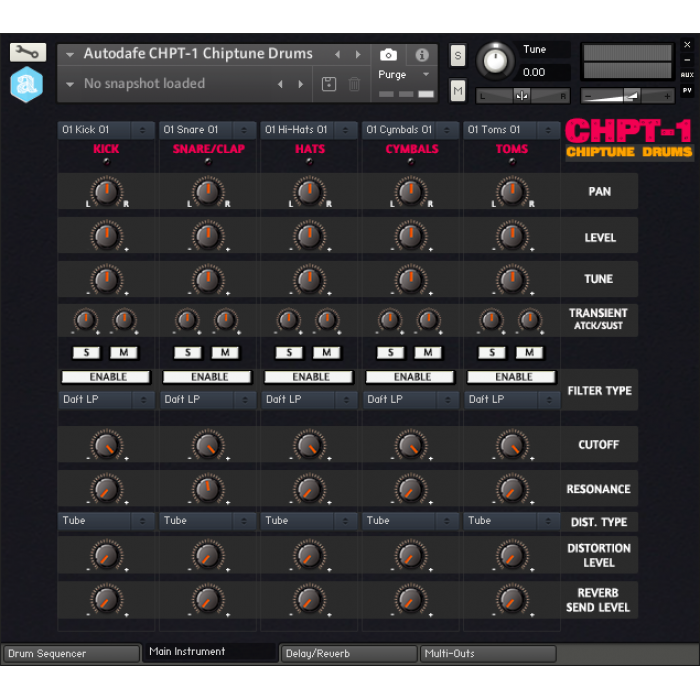Click the Autodafe hexagon logo icon

tap(27, 84)
